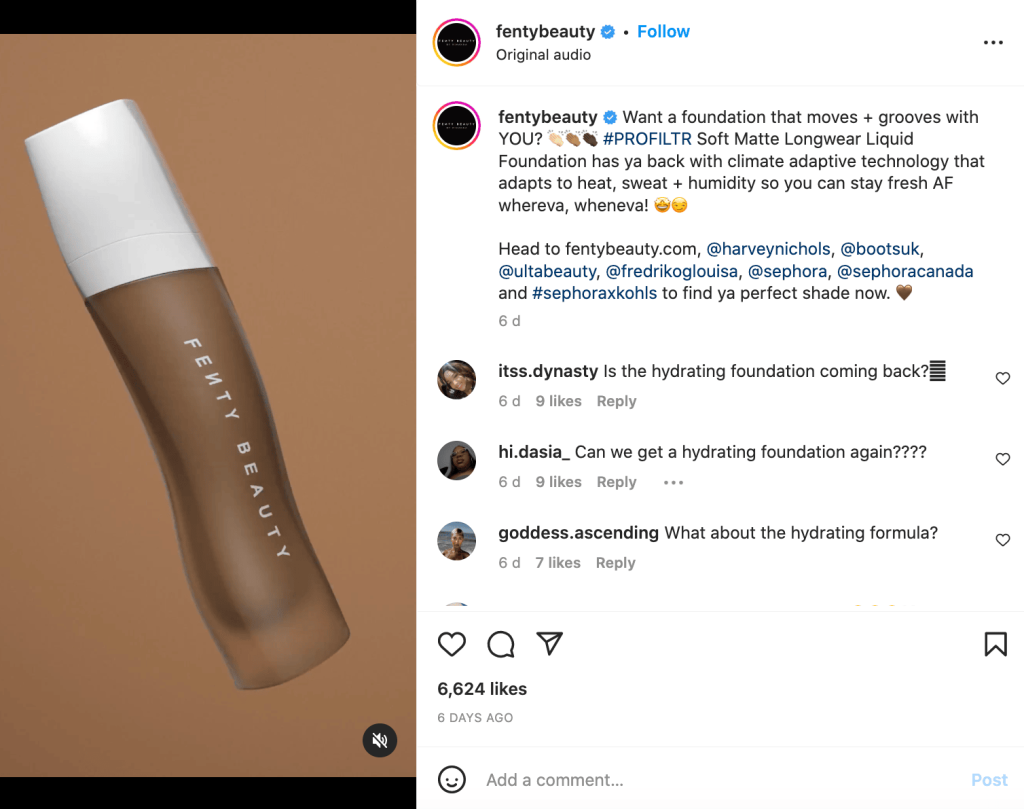Open fentybeauty's profile picture in header
The width and height of the screenshot is (1024, 809).
click(x=457, y=43)
